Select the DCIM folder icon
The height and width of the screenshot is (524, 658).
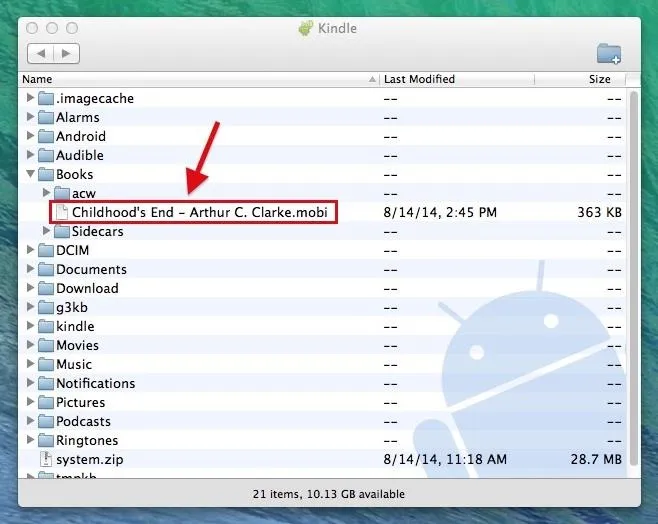tap(46, 250)
